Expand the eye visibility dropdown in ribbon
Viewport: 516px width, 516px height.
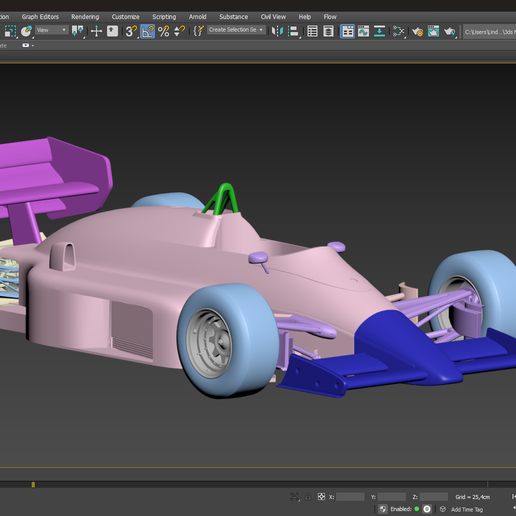click(x=28, y=45)
